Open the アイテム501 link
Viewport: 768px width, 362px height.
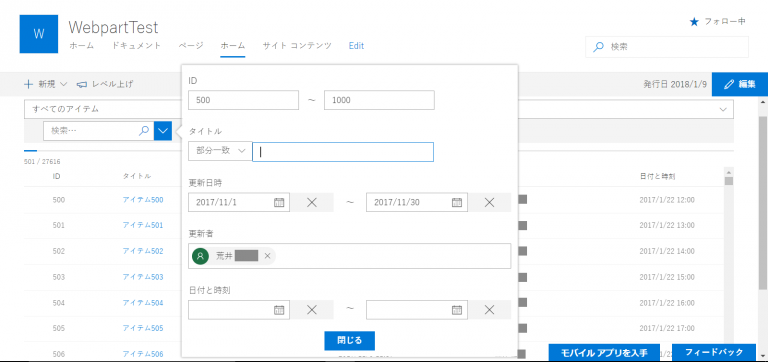click(x=143, y=225)
